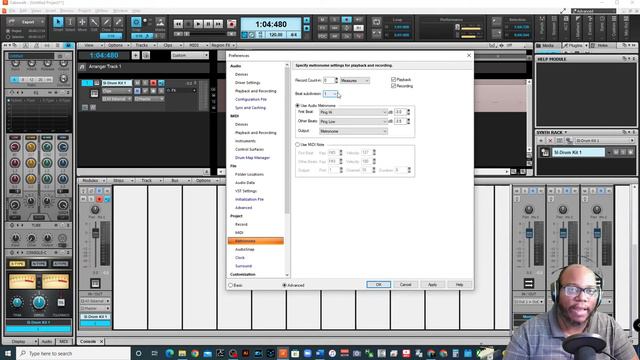Switch Preferences to Advanced mode
The image size is (640, 360).
[x=284, y=285]
